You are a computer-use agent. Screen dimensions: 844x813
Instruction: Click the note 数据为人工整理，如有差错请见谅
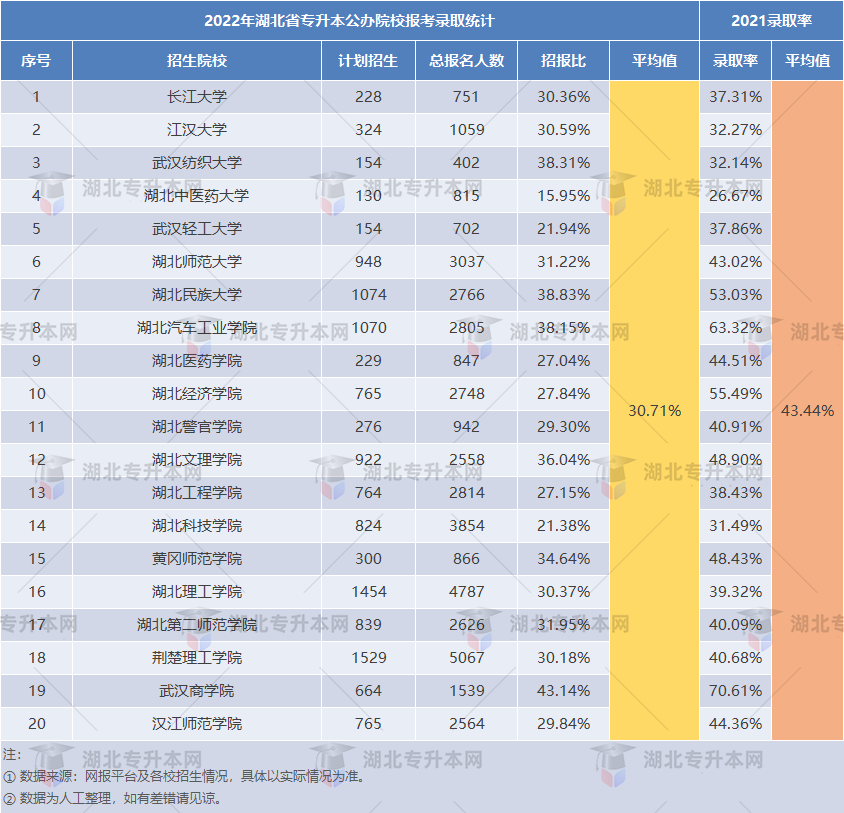(x=114, y=798)
